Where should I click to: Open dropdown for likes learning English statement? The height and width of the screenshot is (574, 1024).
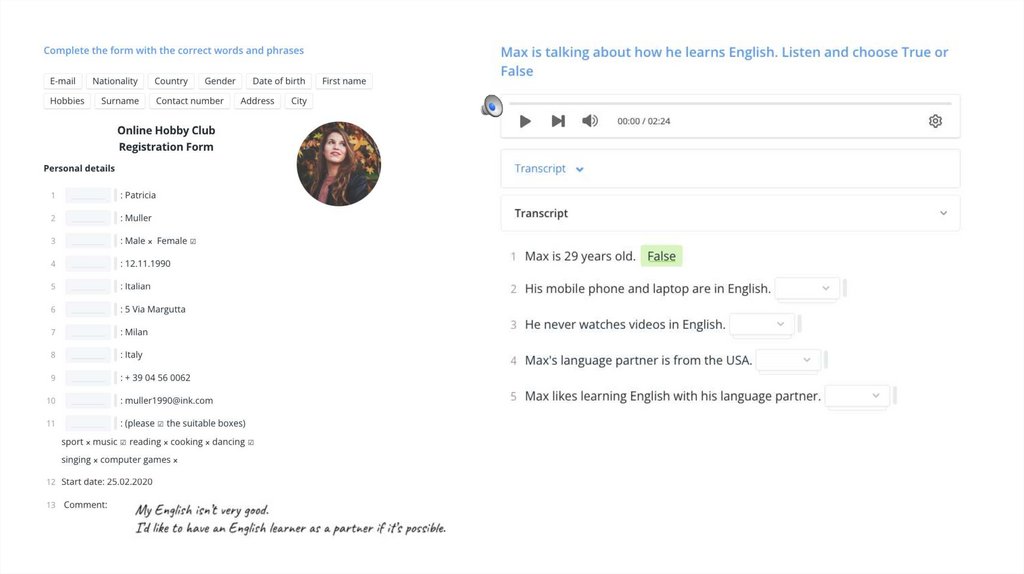tap(857, 396)
